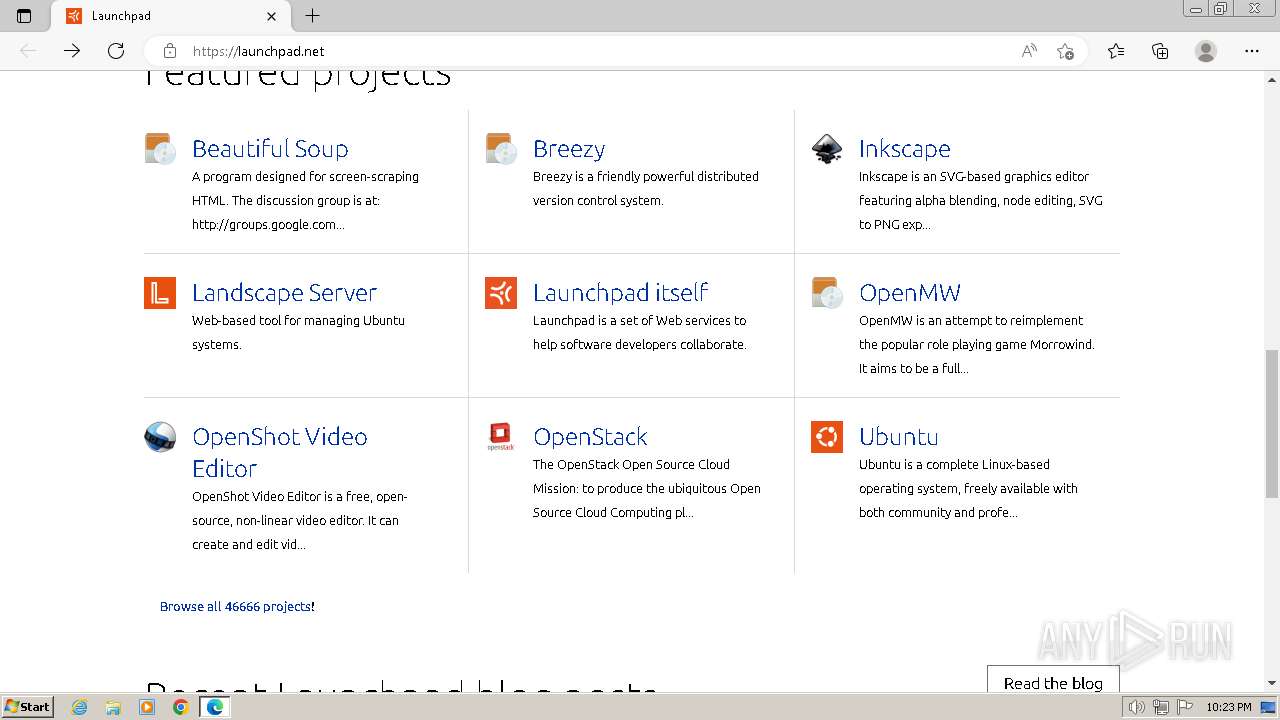Open the Favorites panel

coord(1116,51)
